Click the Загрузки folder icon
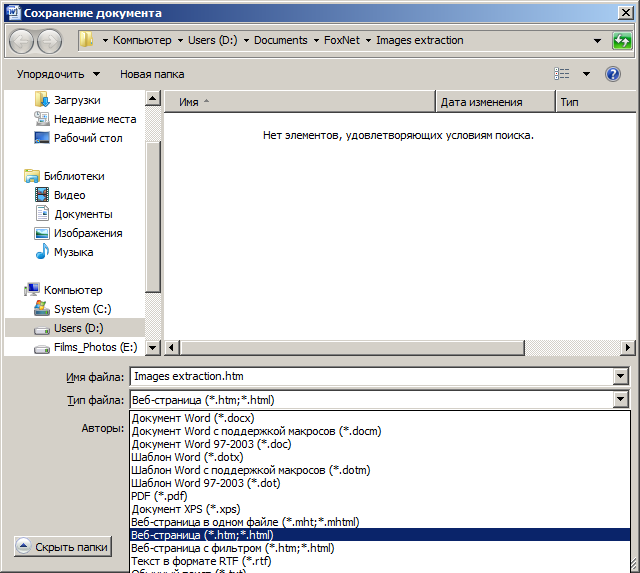 coord(42,100)
